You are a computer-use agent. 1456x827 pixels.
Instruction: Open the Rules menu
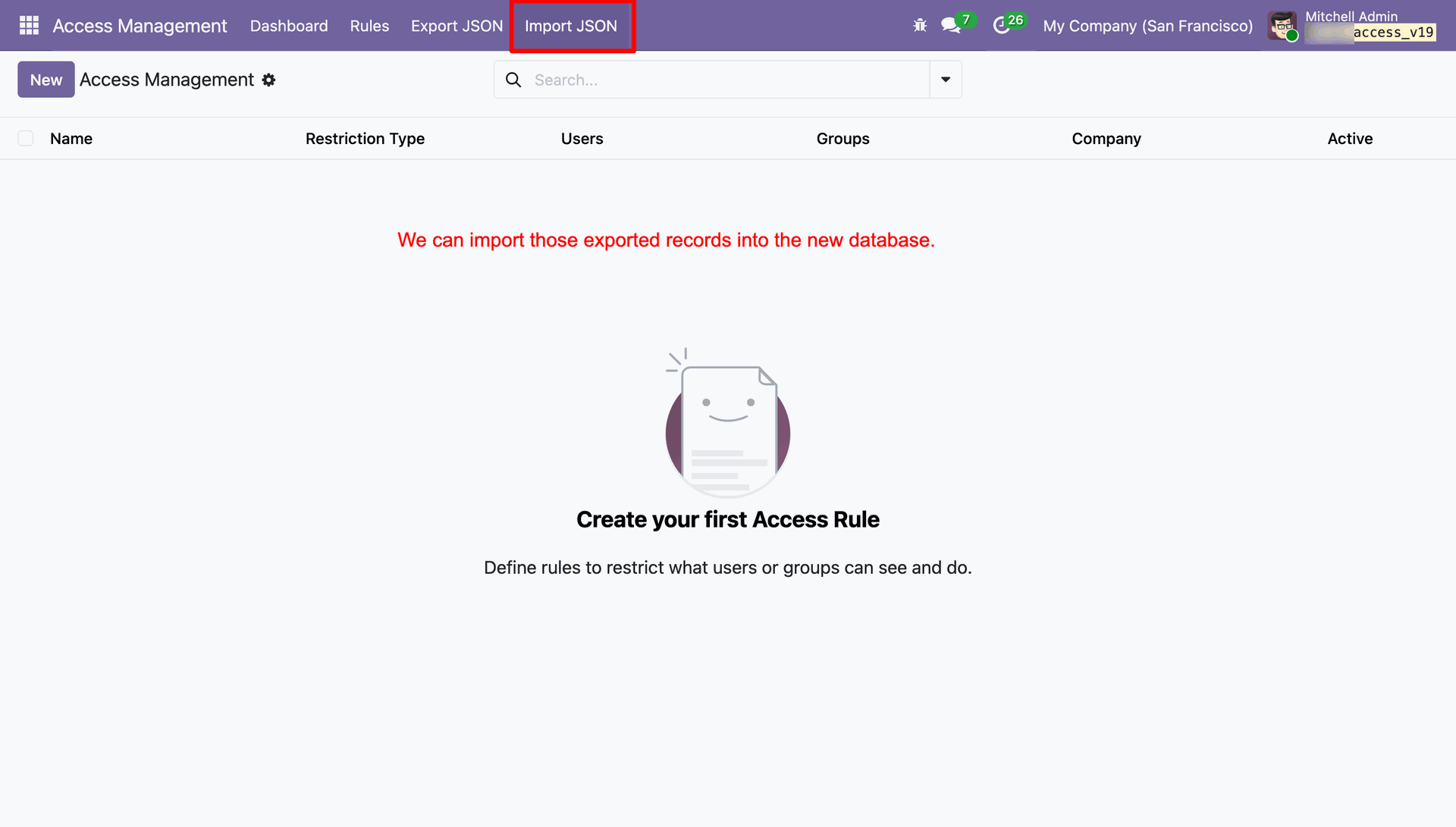coord(369,26)
